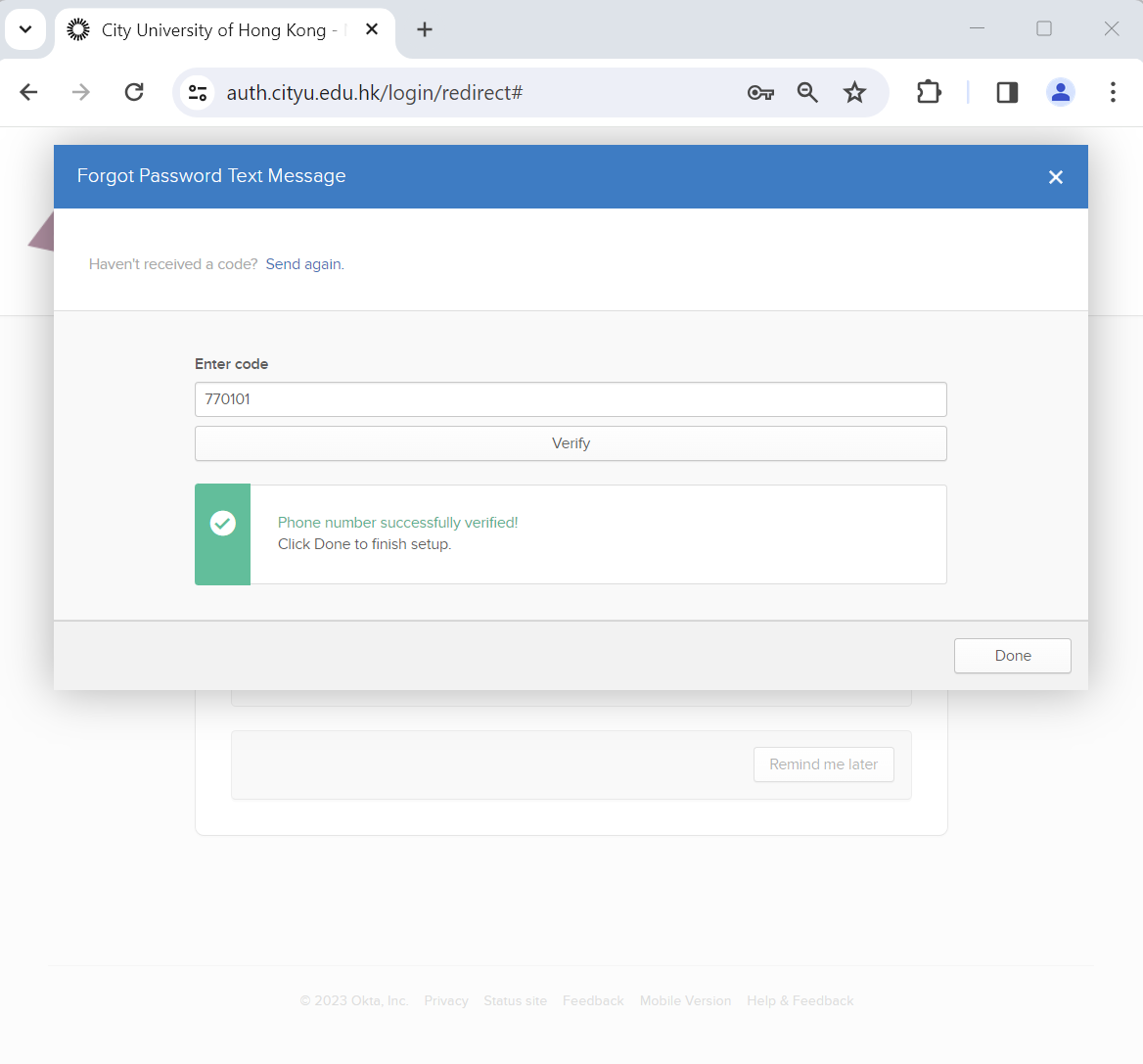Go back using the browser back arrow
Viewport: 1143px width, 1064px height.
[29, 92]
